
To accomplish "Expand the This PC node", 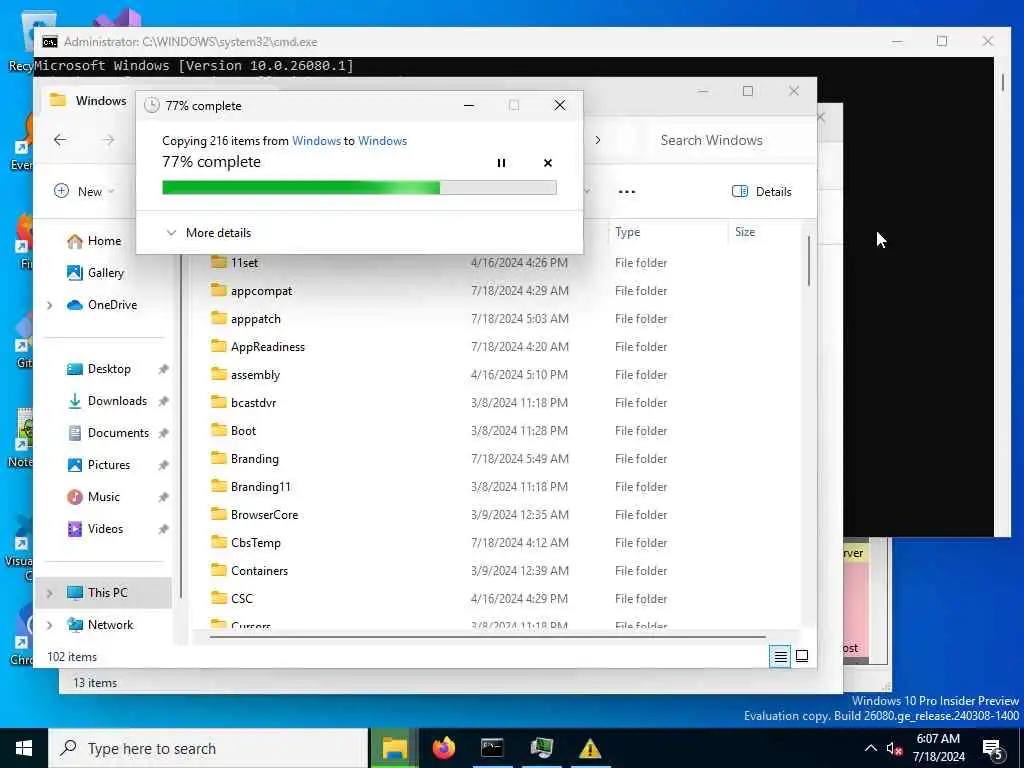I will (50, 593).
